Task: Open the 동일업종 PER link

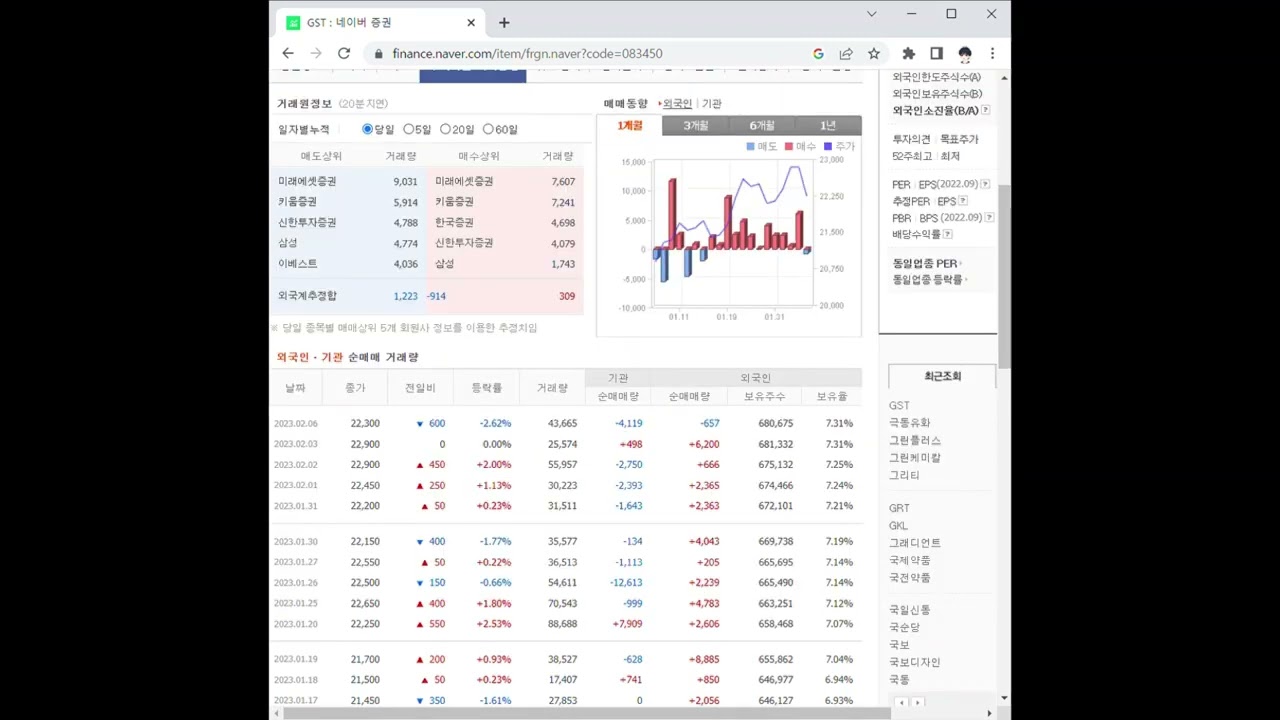Action: point(925,263)
